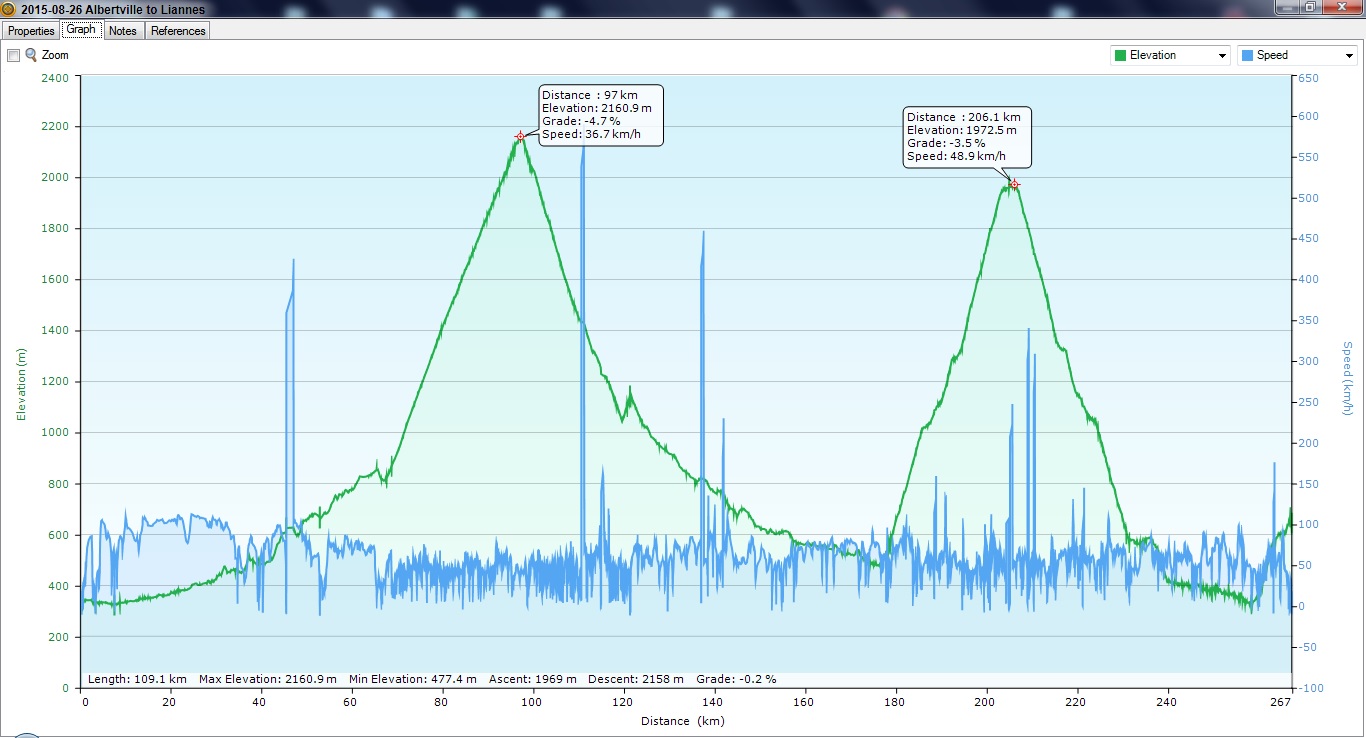The width and height of the screenshot is (1366, 738).
Task: Switch to the Properties tab
Action: tap(31, 31)
